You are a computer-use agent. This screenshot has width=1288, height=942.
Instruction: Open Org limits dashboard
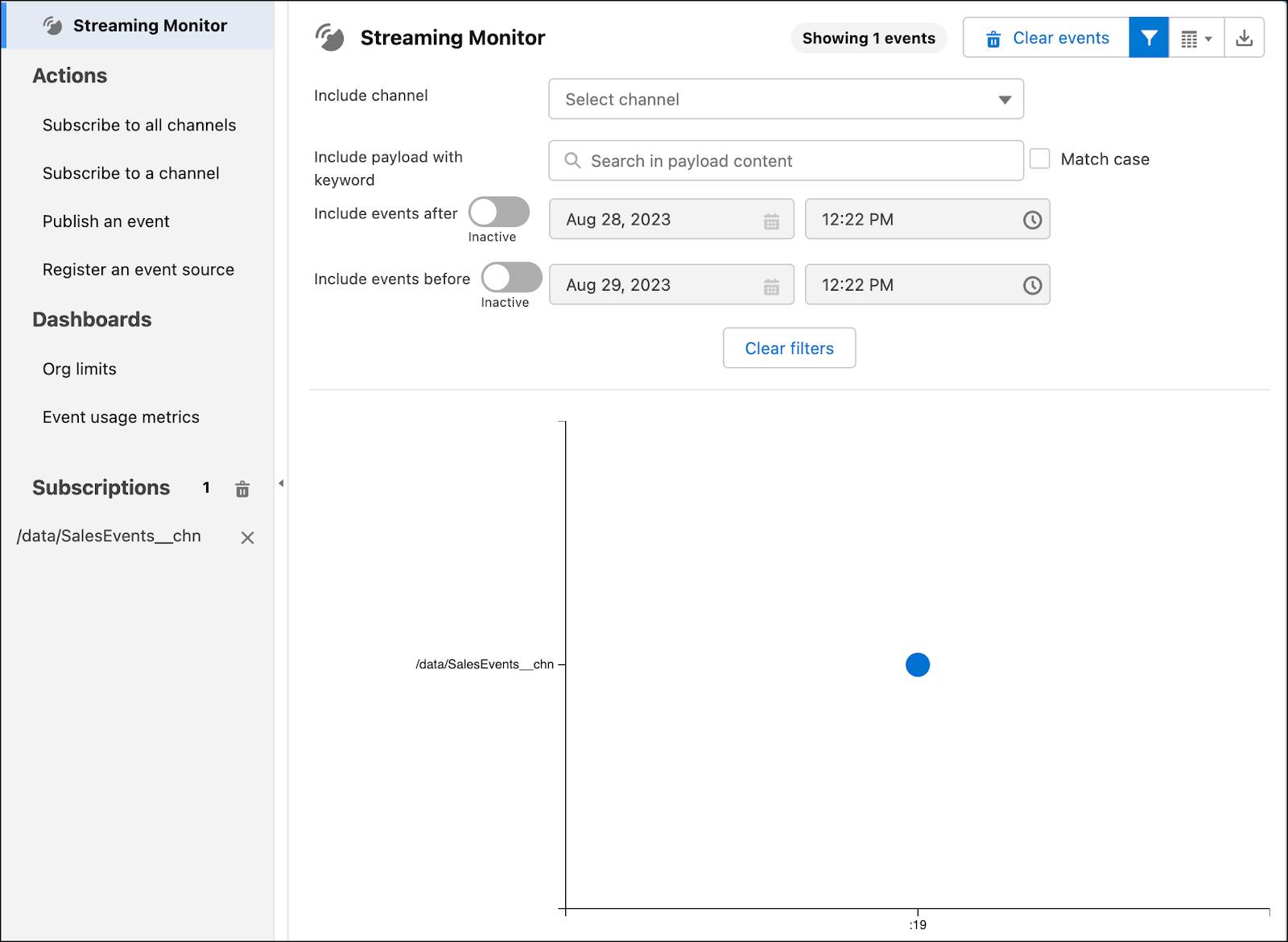click(x=80, y=370)
